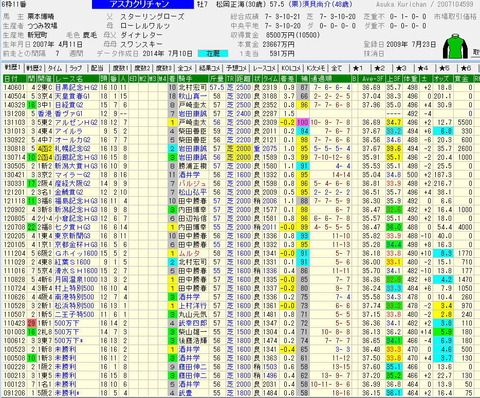Switch to the 戦歴2 tab
The height and width of the screenshot is (398, 480).
pos(34,68)
